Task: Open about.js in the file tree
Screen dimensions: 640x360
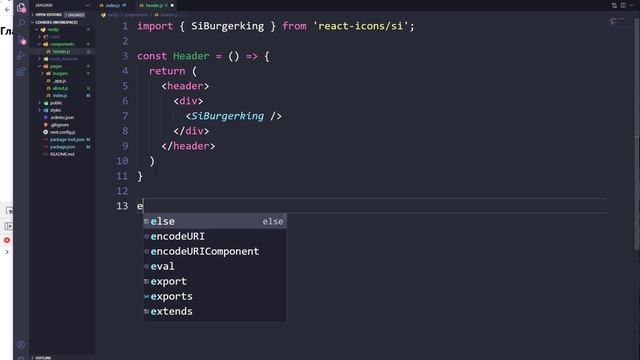Action: (60, 88)
